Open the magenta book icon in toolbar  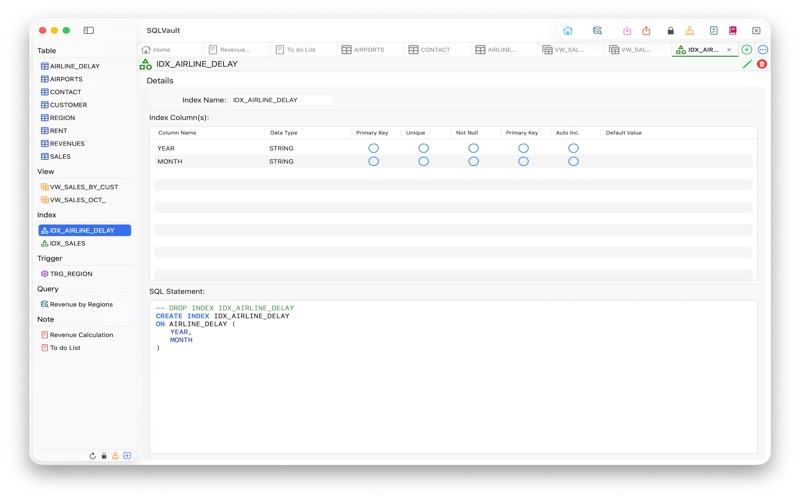point(733,31)
